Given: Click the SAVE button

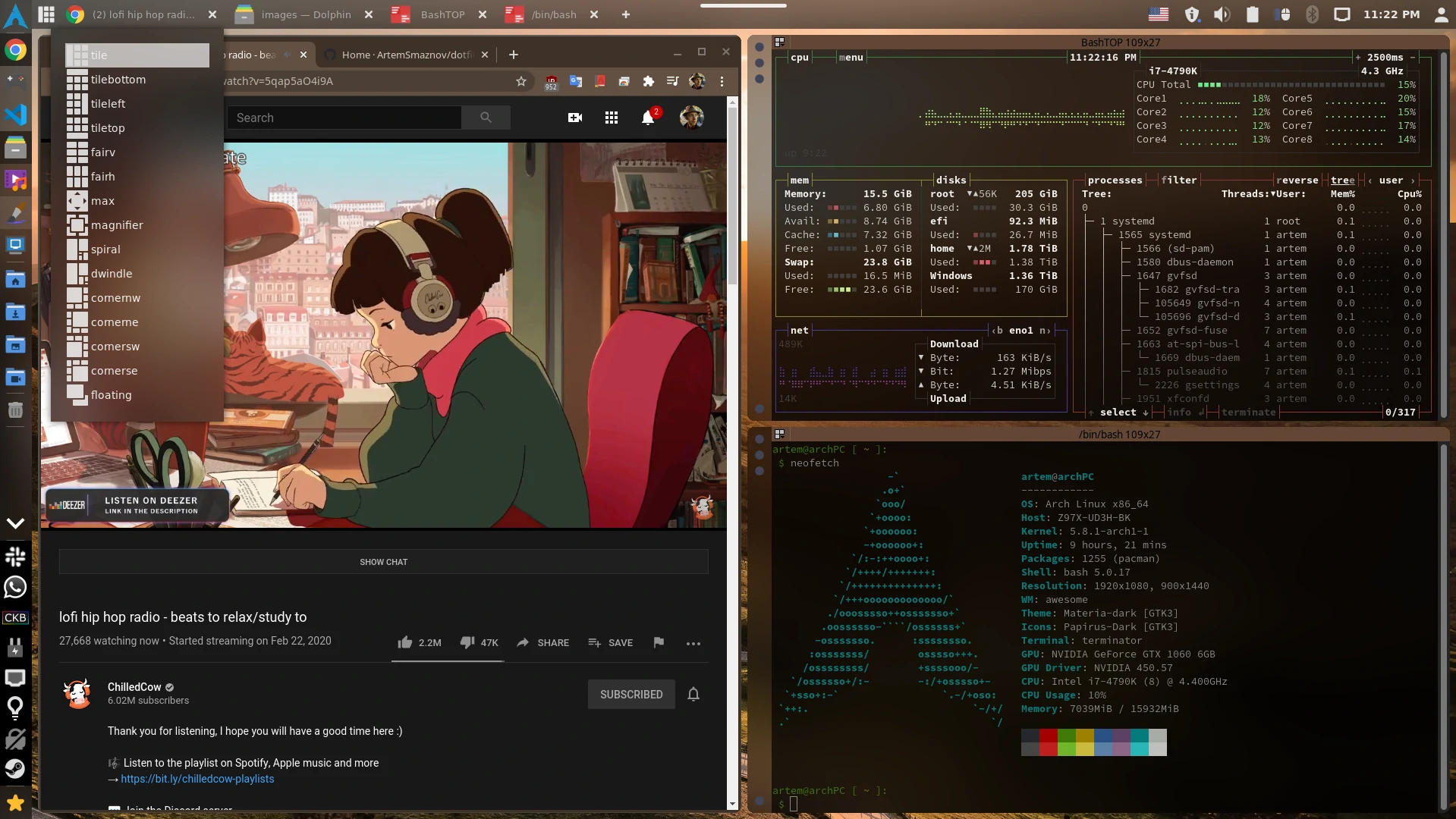Looking at the screenshot, I should click(x=610, y=642).
